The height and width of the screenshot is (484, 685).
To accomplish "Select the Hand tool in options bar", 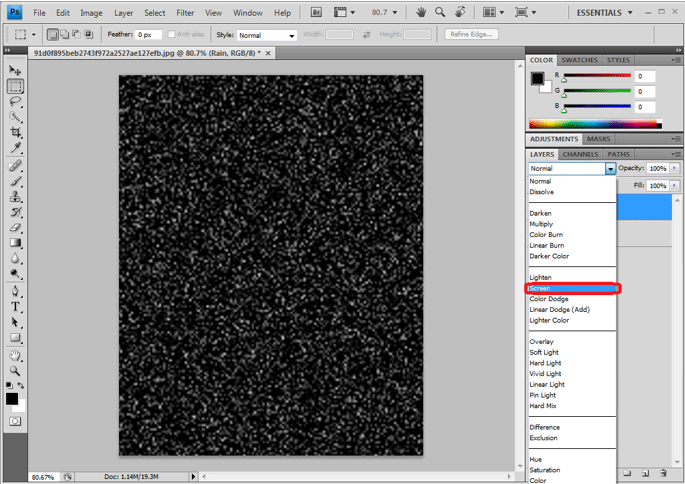I will tap(422, 12).
